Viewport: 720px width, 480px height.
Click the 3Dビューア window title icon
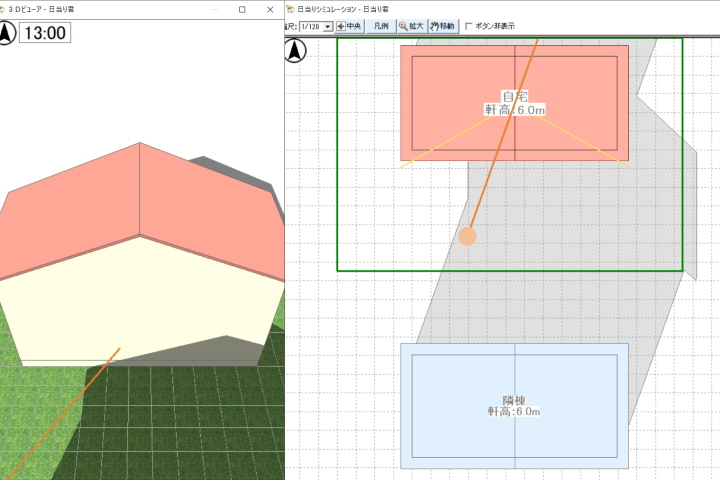[x=3, y=9]
